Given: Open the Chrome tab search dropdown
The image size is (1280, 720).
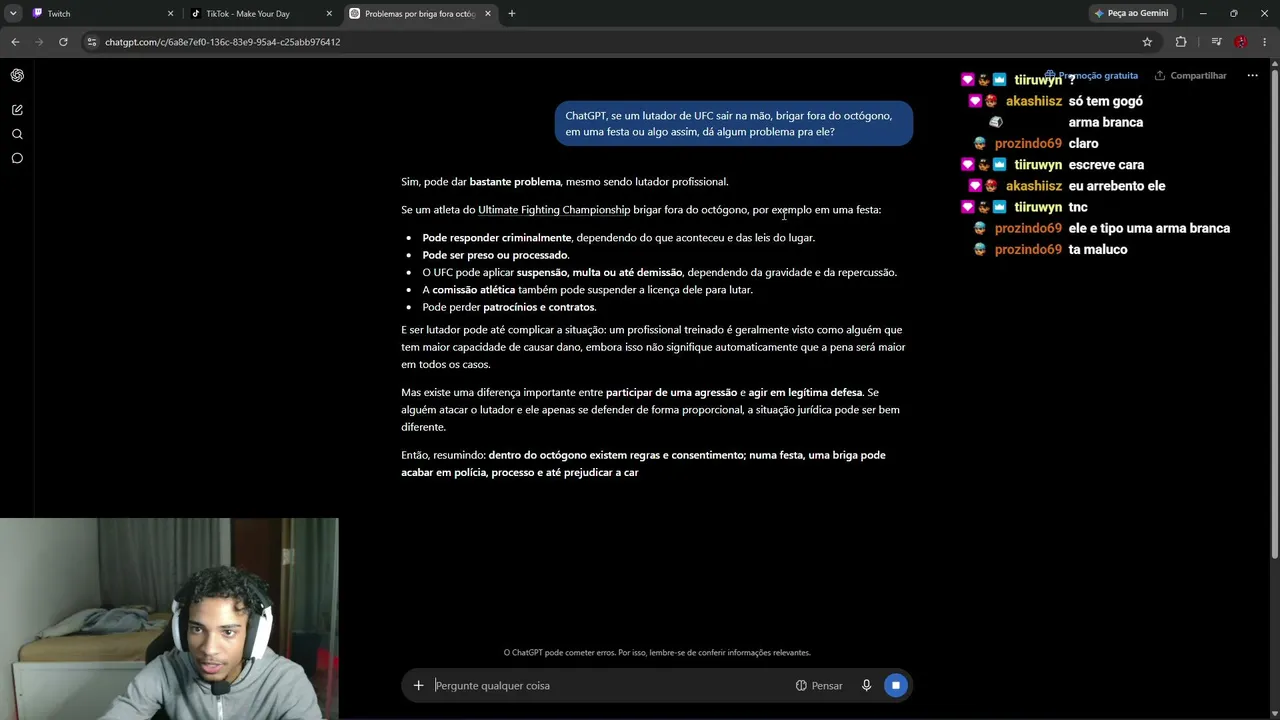Looking at the screenshot, I should point(13,13).
